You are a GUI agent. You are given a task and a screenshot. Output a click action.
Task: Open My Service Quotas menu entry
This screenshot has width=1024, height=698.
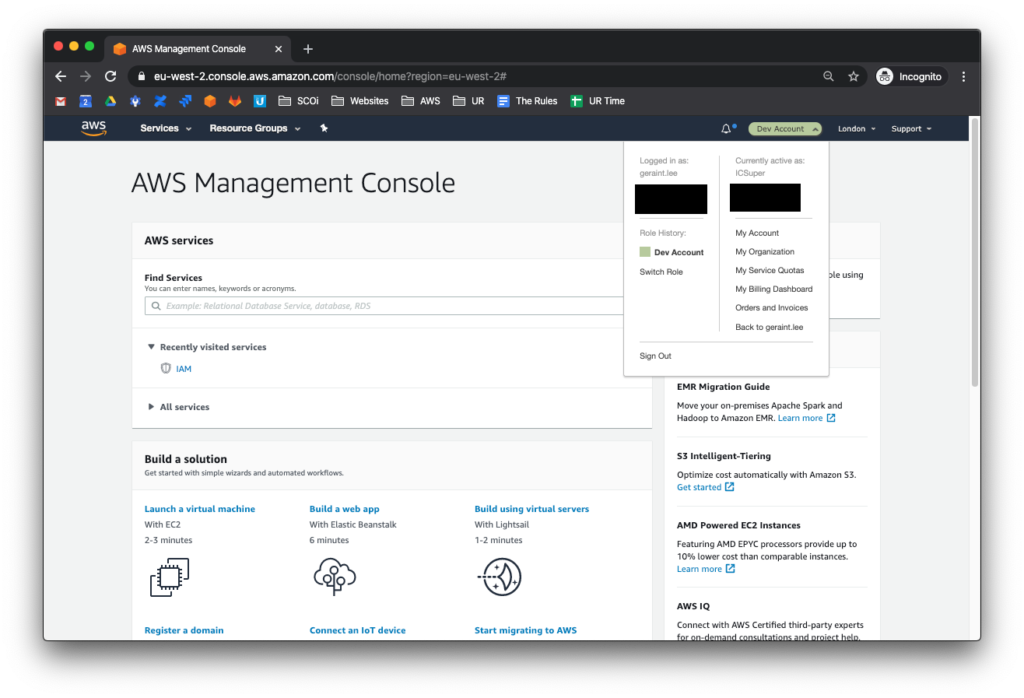(769, 270)
